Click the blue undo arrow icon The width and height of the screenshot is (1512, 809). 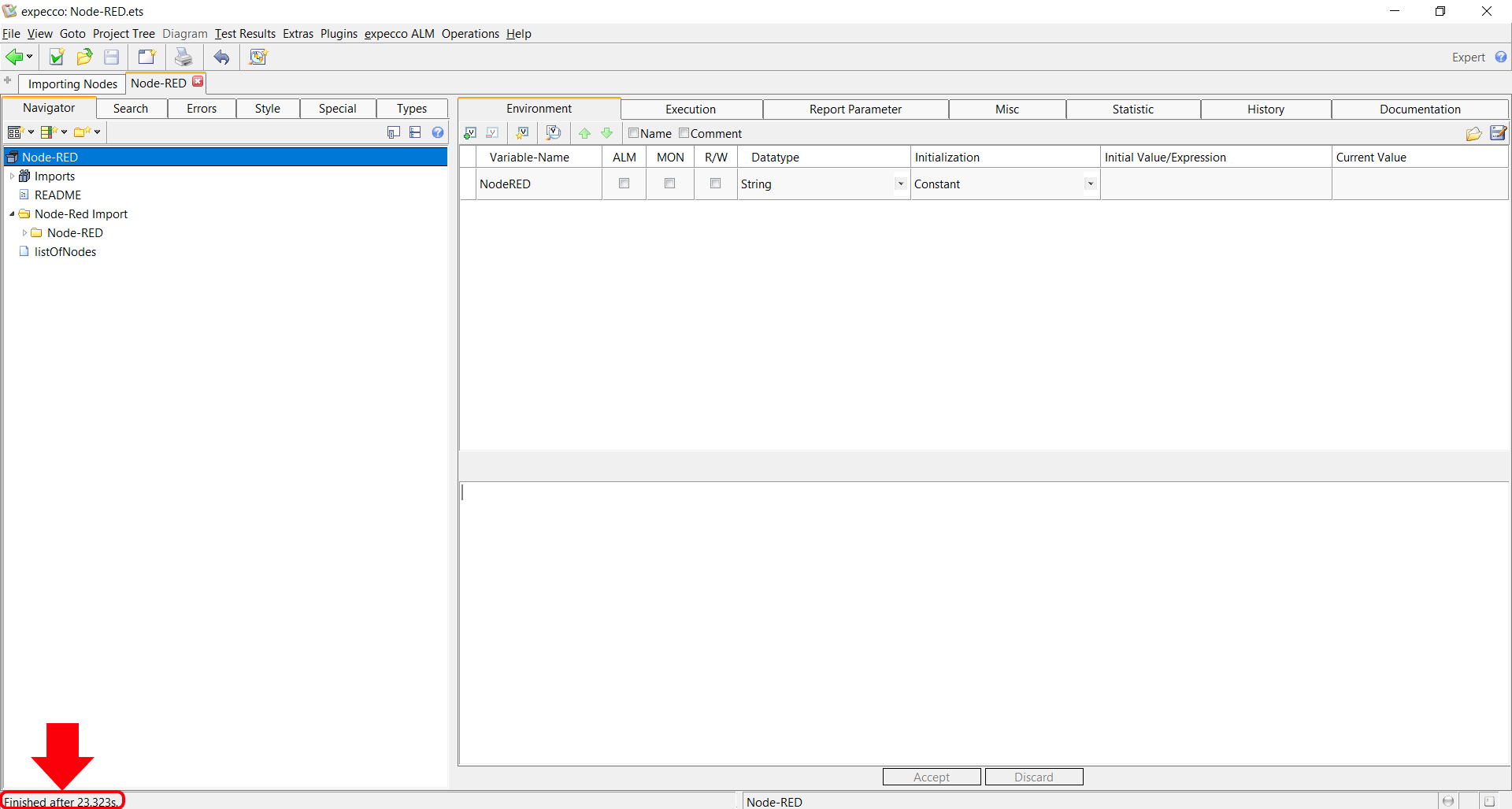click(222, 57)
